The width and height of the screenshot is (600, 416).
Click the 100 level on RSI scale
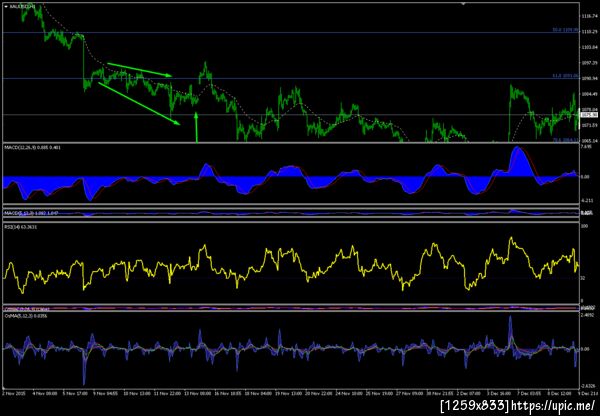click(x=585, y=227)
